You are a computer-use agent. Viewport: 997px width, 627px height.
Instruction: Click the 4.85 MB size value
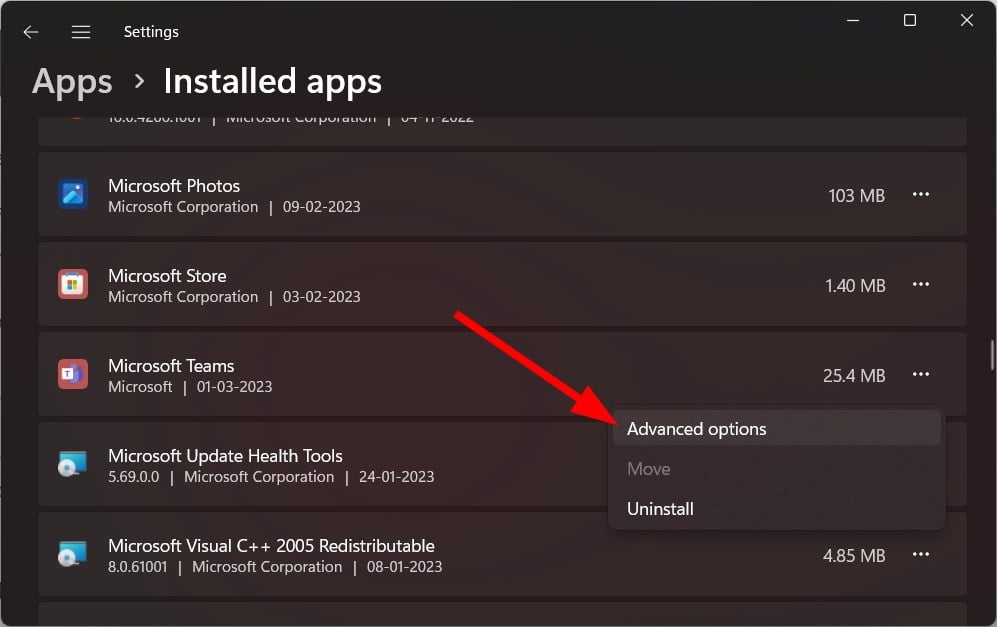[x=854, y=556]
